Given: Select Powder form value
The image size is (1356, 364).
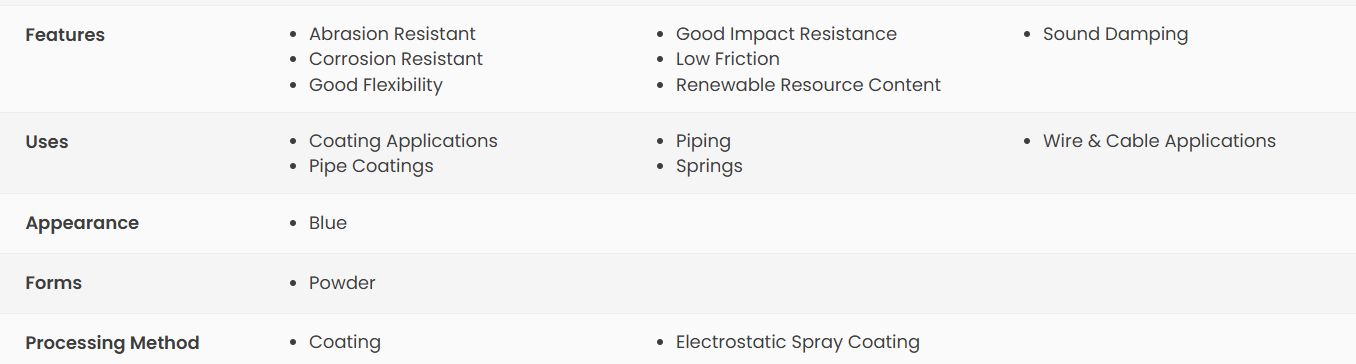Looking at the screenshot, I should (342, 283).
